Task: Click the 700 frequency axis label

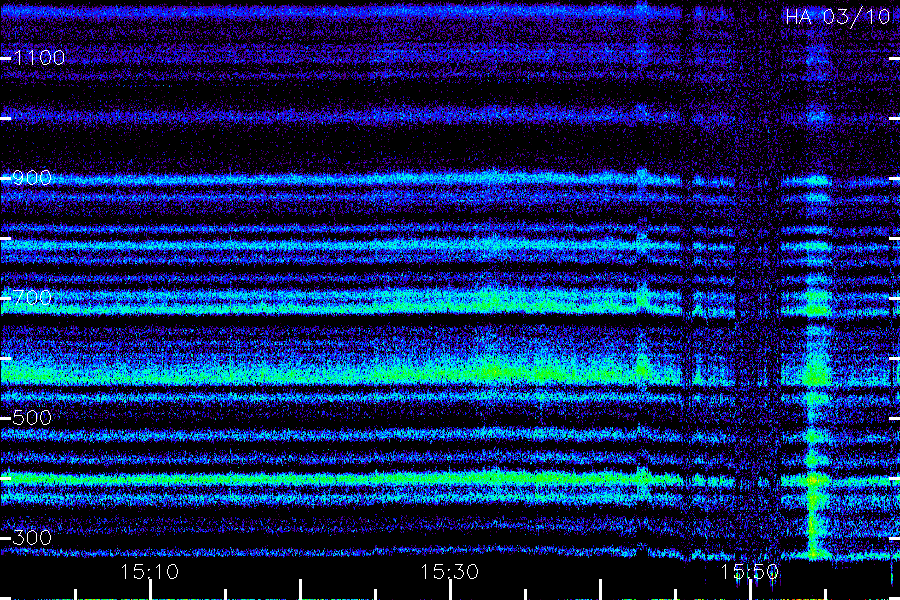Action: [32, 297]
